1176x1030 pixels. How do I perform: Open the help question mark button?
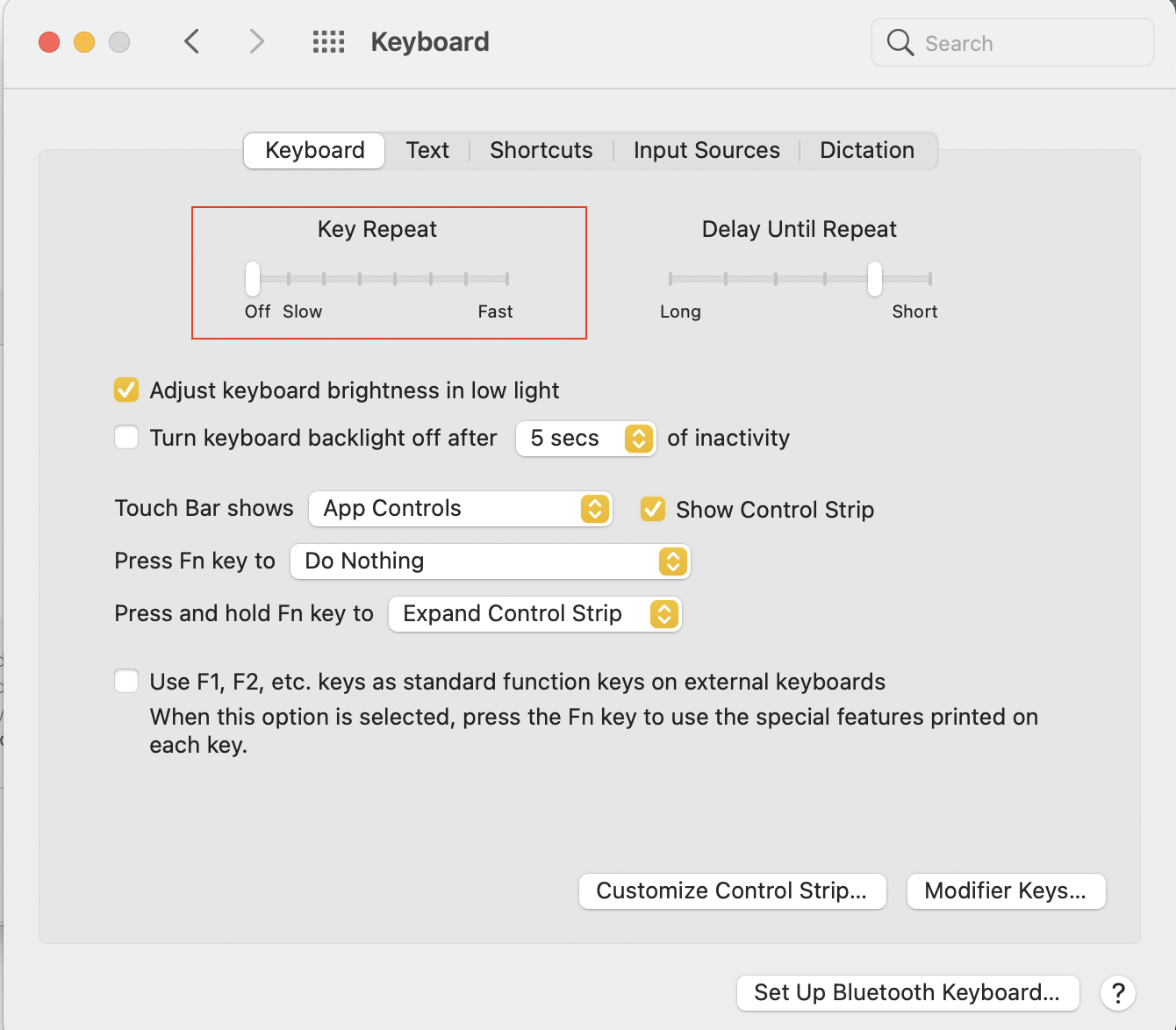(x=1118, y=993)
